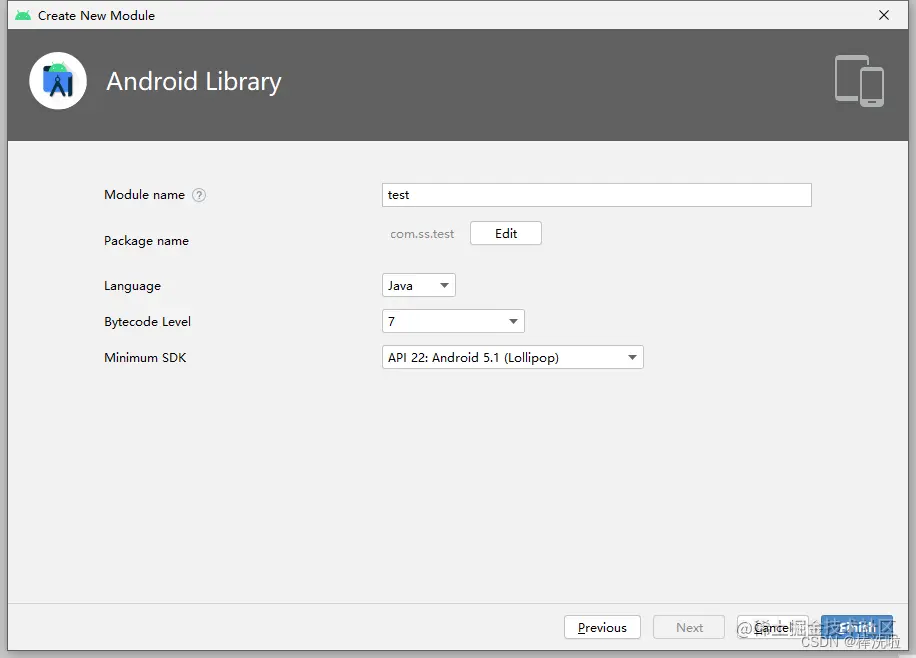The width and height of the screenshot is (916, 658).
Task: Click the arrow on the Language selector
Action: coord(445,285)
